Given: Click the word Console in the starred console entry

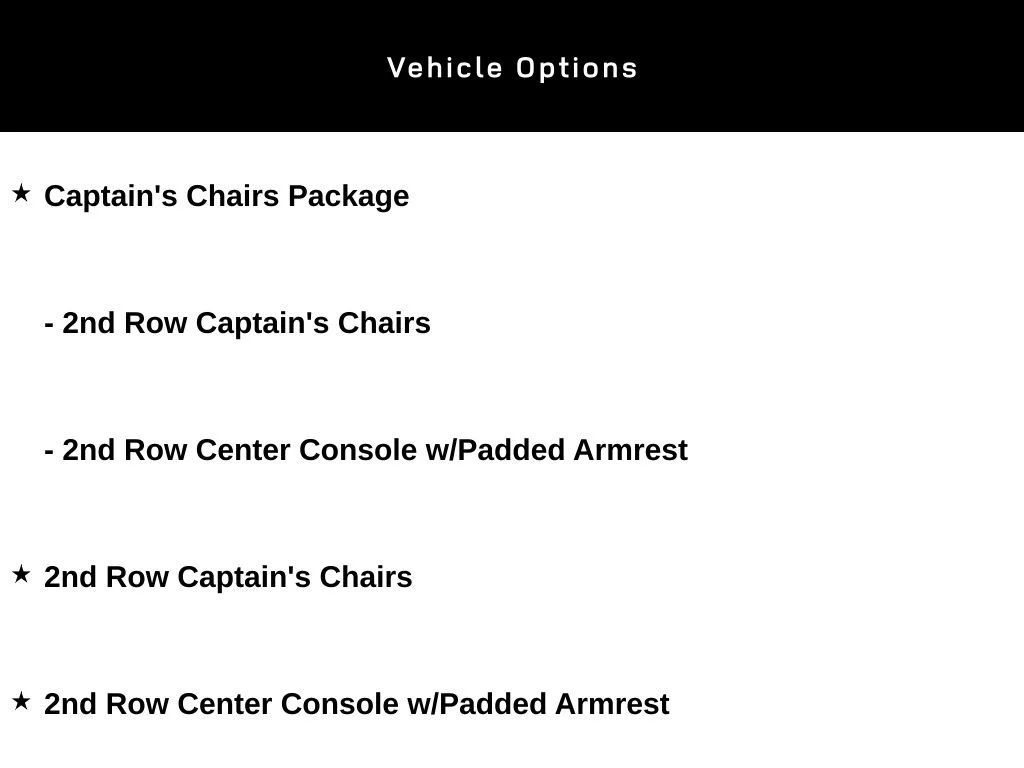Looking at the screenshot, I should click(x=340, y=705).
